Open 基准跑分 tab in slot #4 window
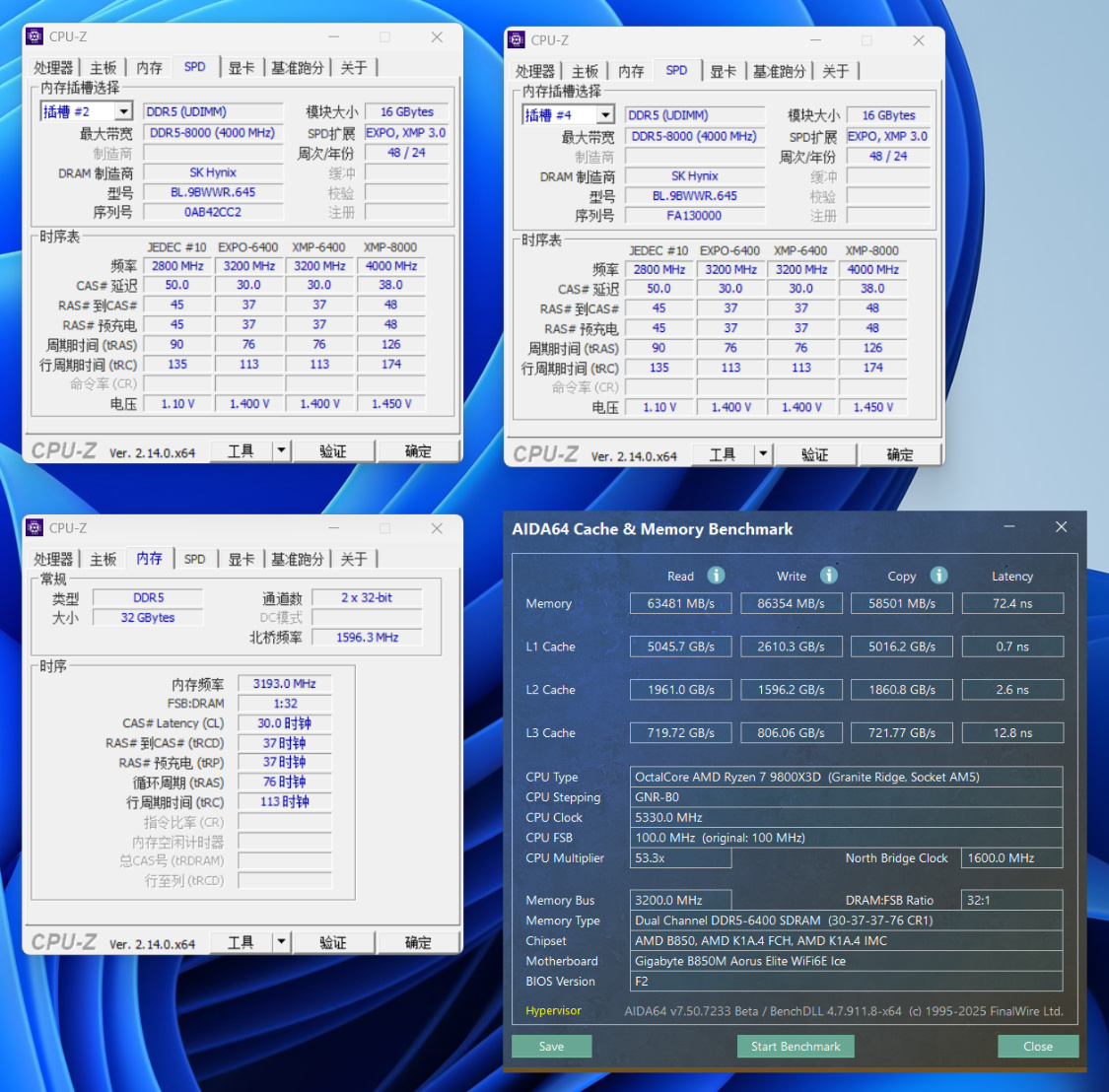 (779, 71)
